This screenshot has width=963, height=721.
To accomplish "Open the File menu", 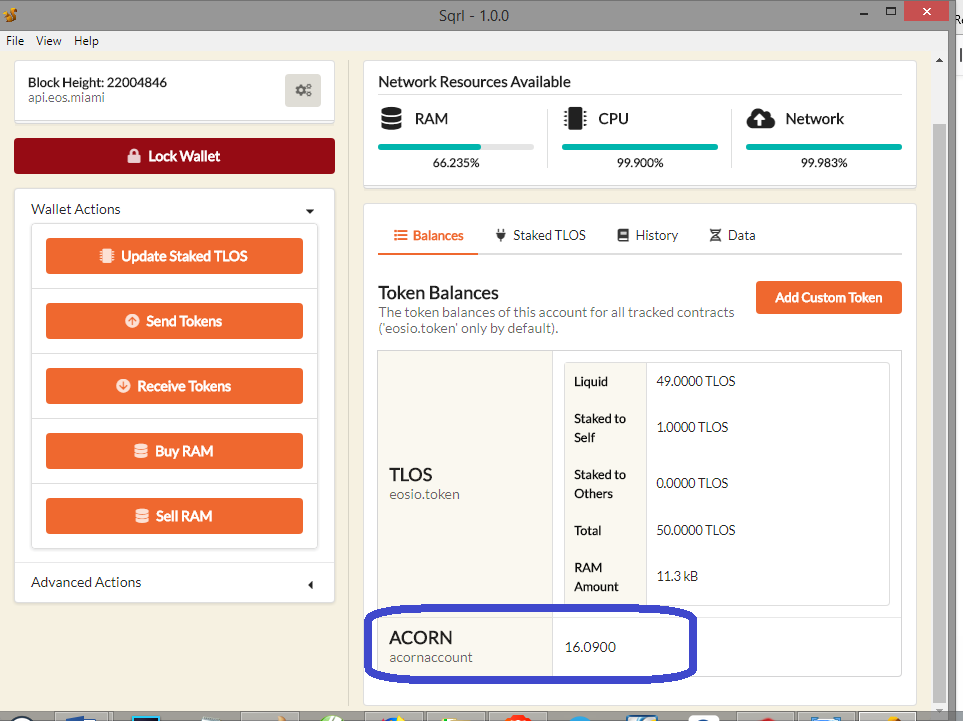I will tap(15, 41).
